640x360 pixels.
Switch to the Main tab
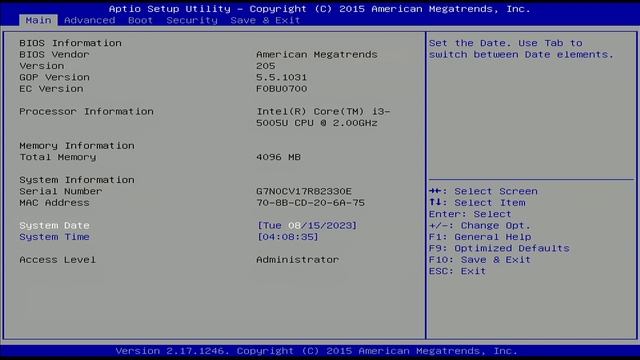pos(38,20)
